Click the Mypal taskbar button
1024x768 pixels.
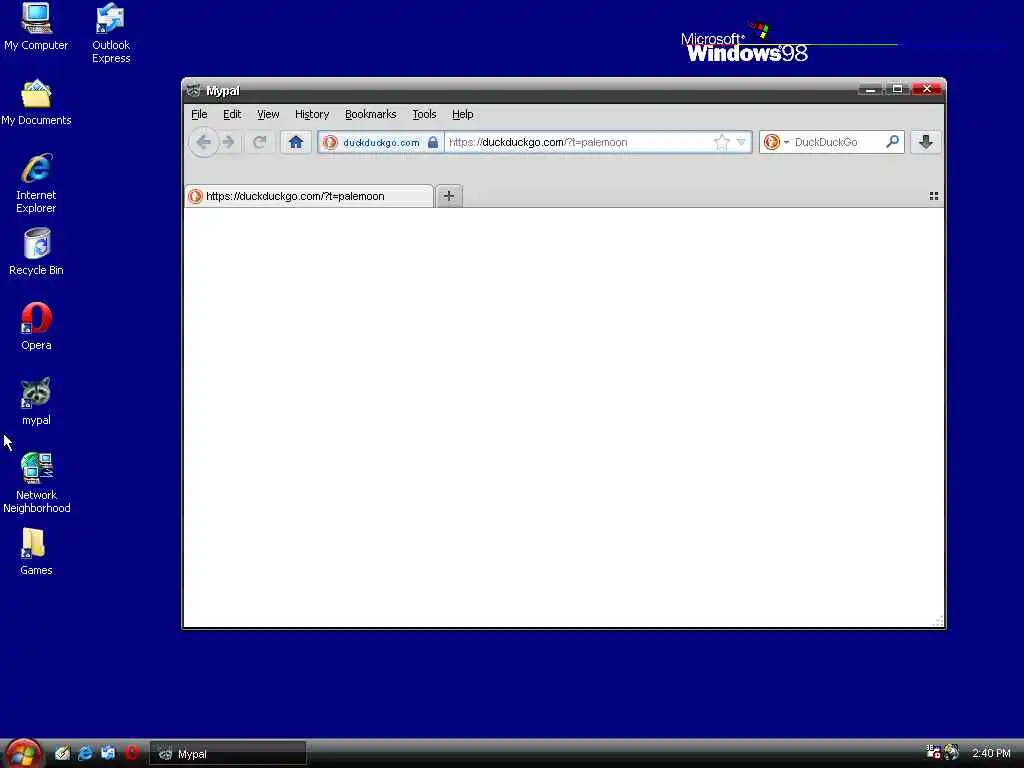tap(228, 754)
